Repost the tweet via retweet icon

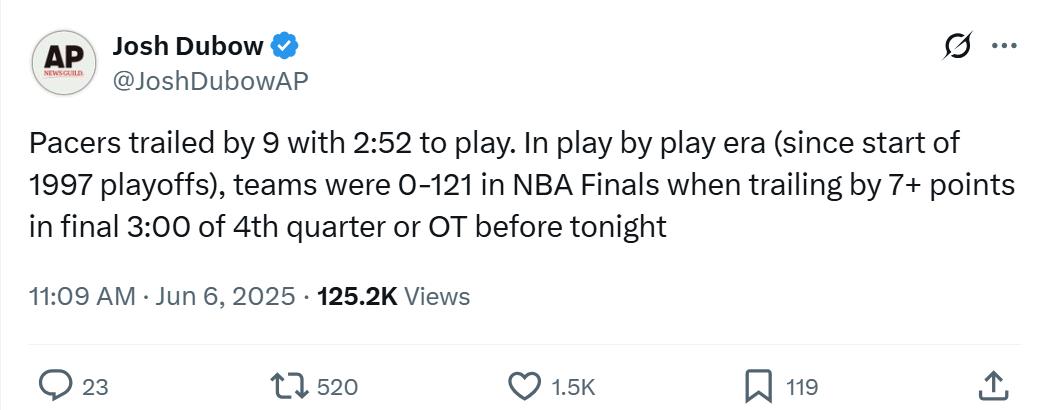290,386
